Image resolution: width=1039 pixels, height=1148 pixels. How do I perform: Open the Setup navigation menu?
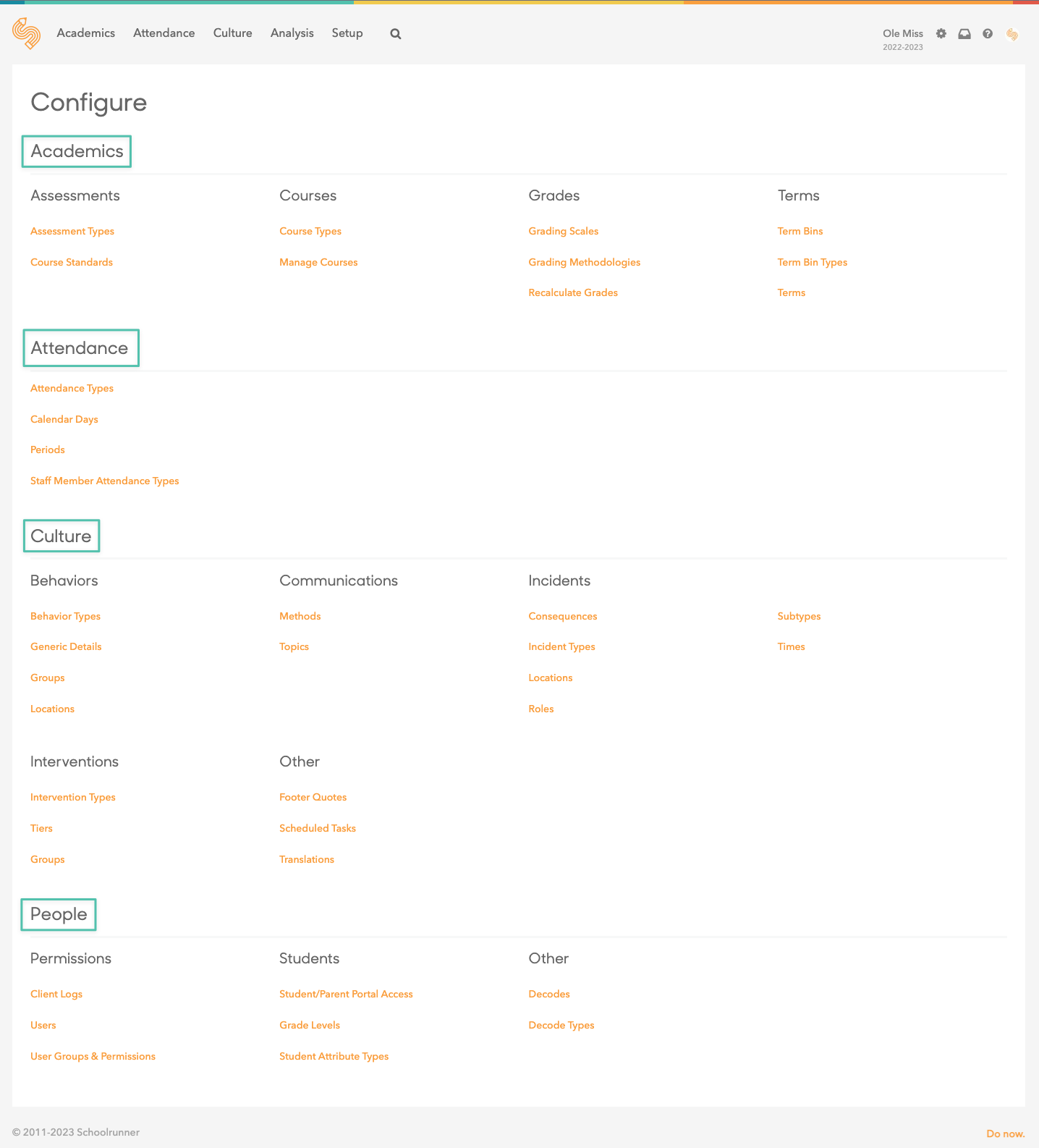(x=347, y=33)
